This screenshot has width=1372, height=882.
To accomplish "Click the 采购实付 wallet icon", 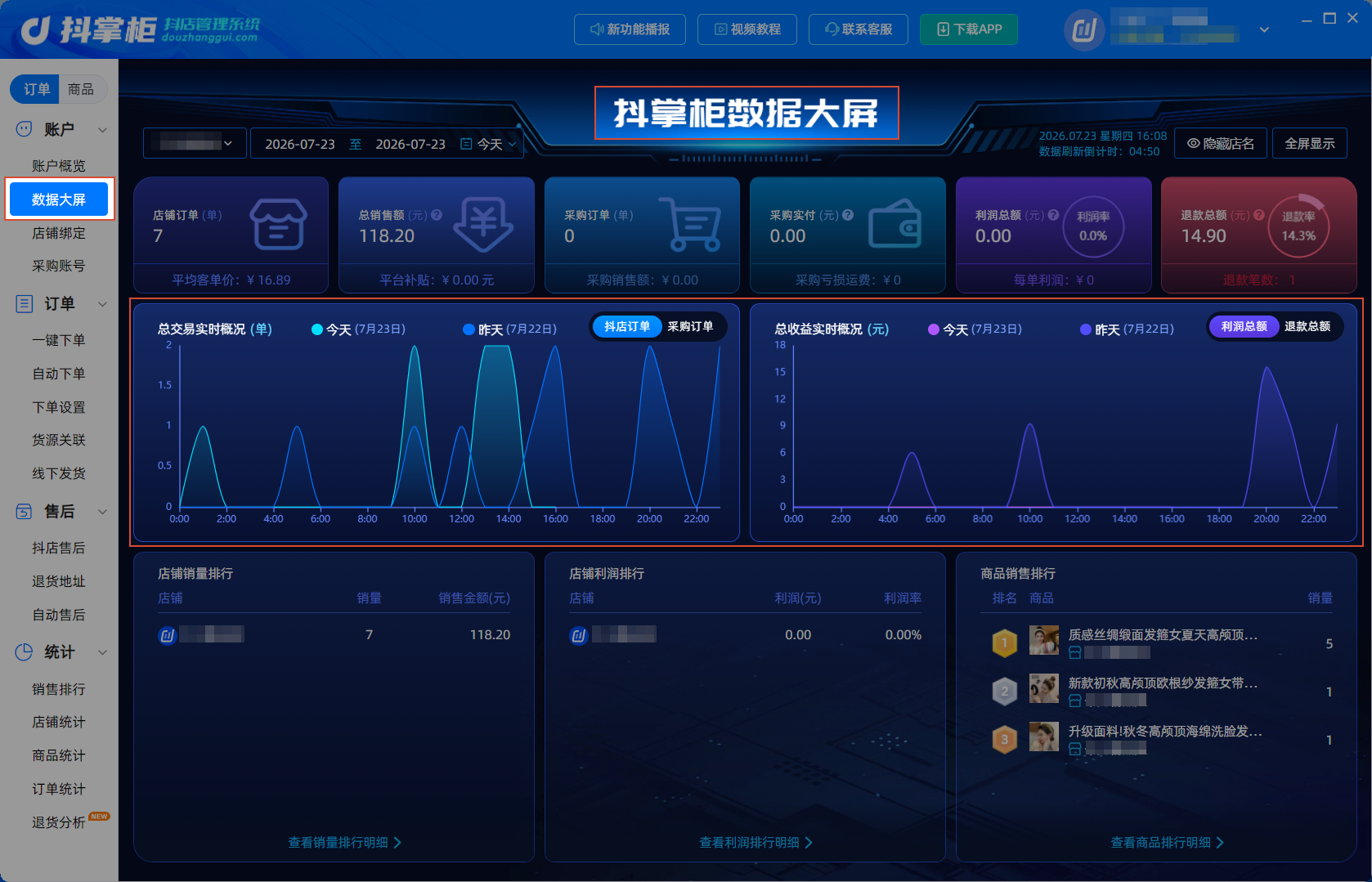I will pos(895,224).
